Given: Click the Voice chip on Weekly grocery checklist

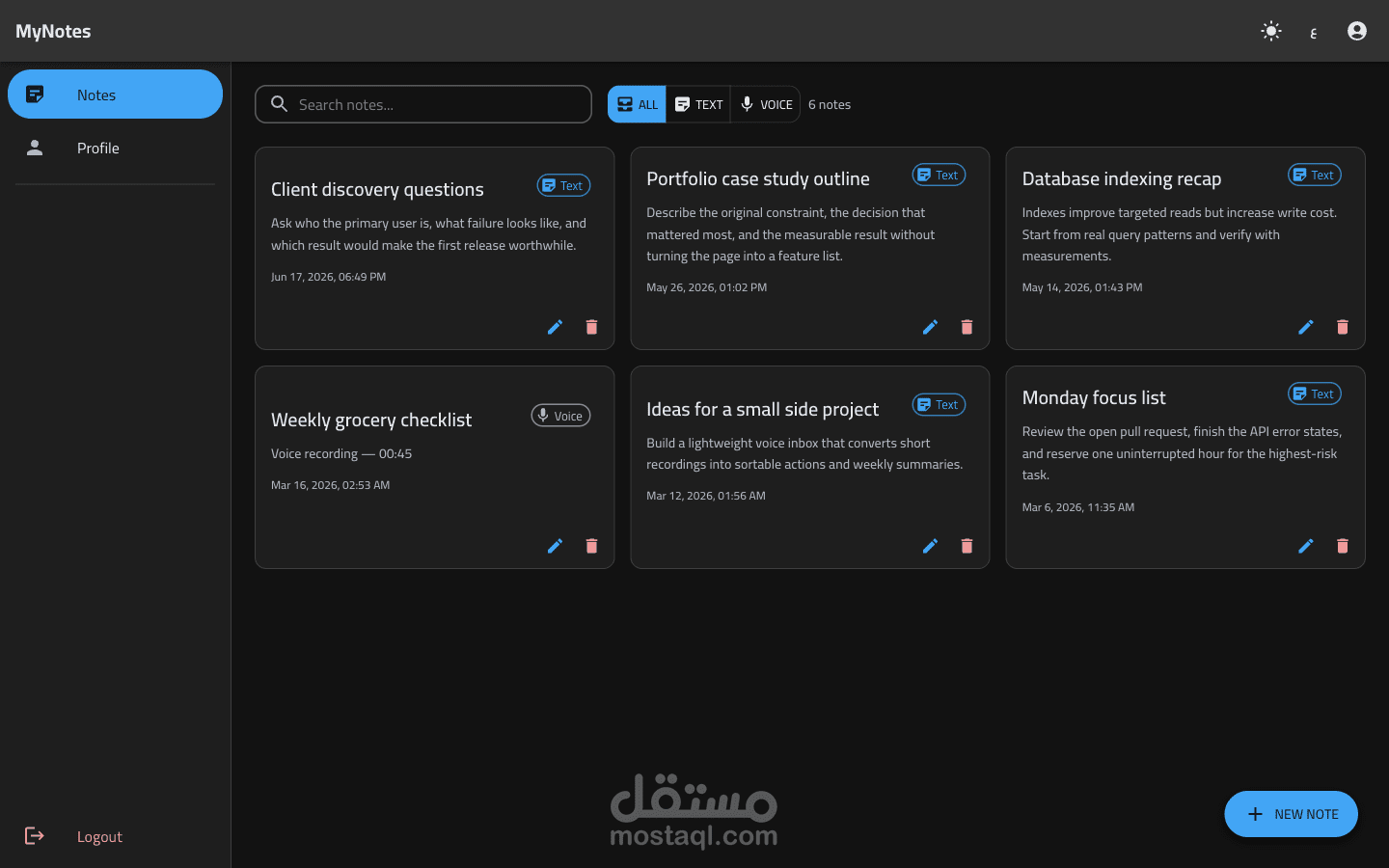Looking at the screenshot, I should click(560, 416).
